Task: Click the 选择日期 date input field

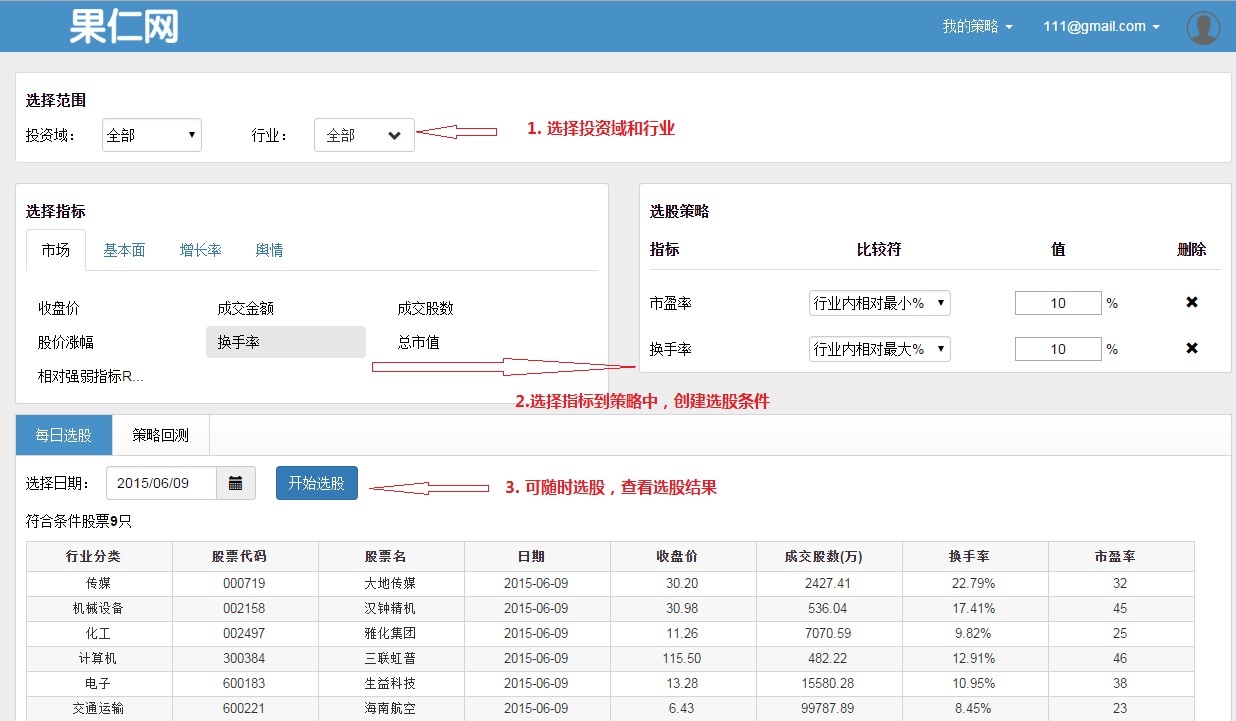Action: click(x=161, y=483)
